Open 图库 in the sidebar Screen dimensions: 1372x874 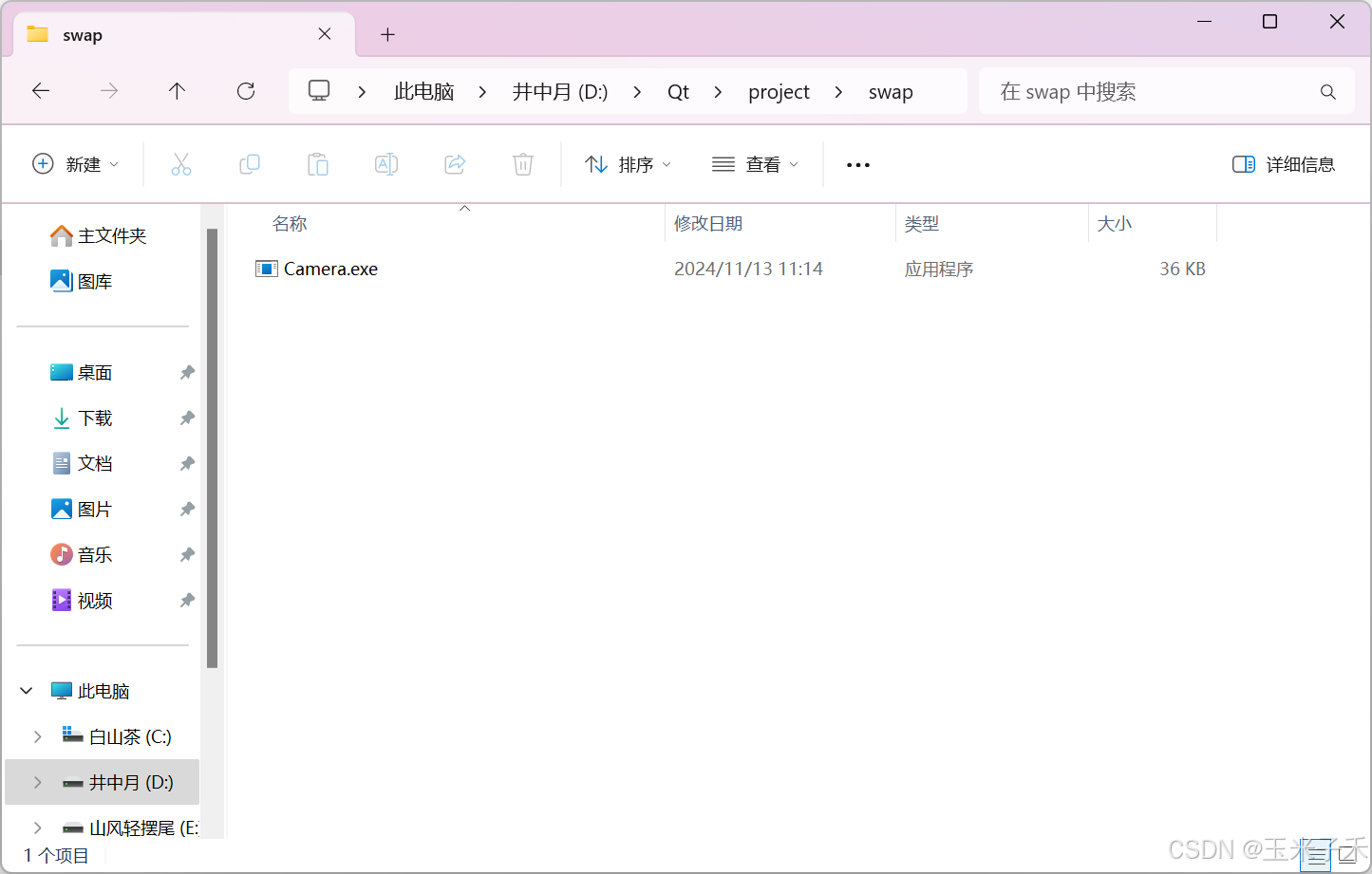pyautogui.click(x=82, y=281)
